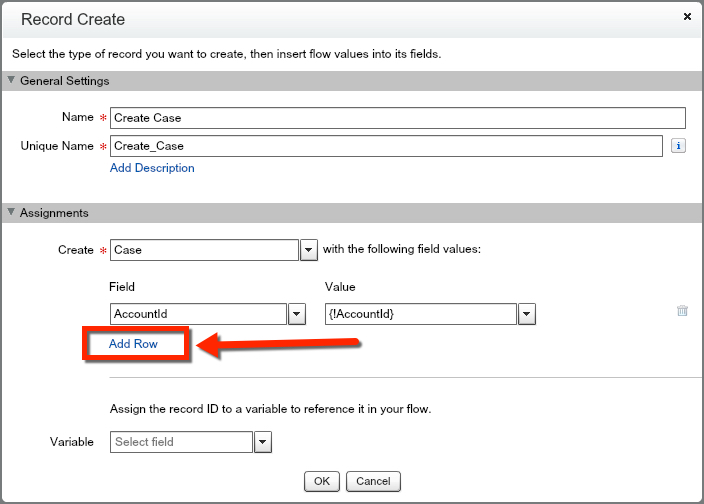Click the Add Row link
Screen dimensions: 704x504
(133, 344)
